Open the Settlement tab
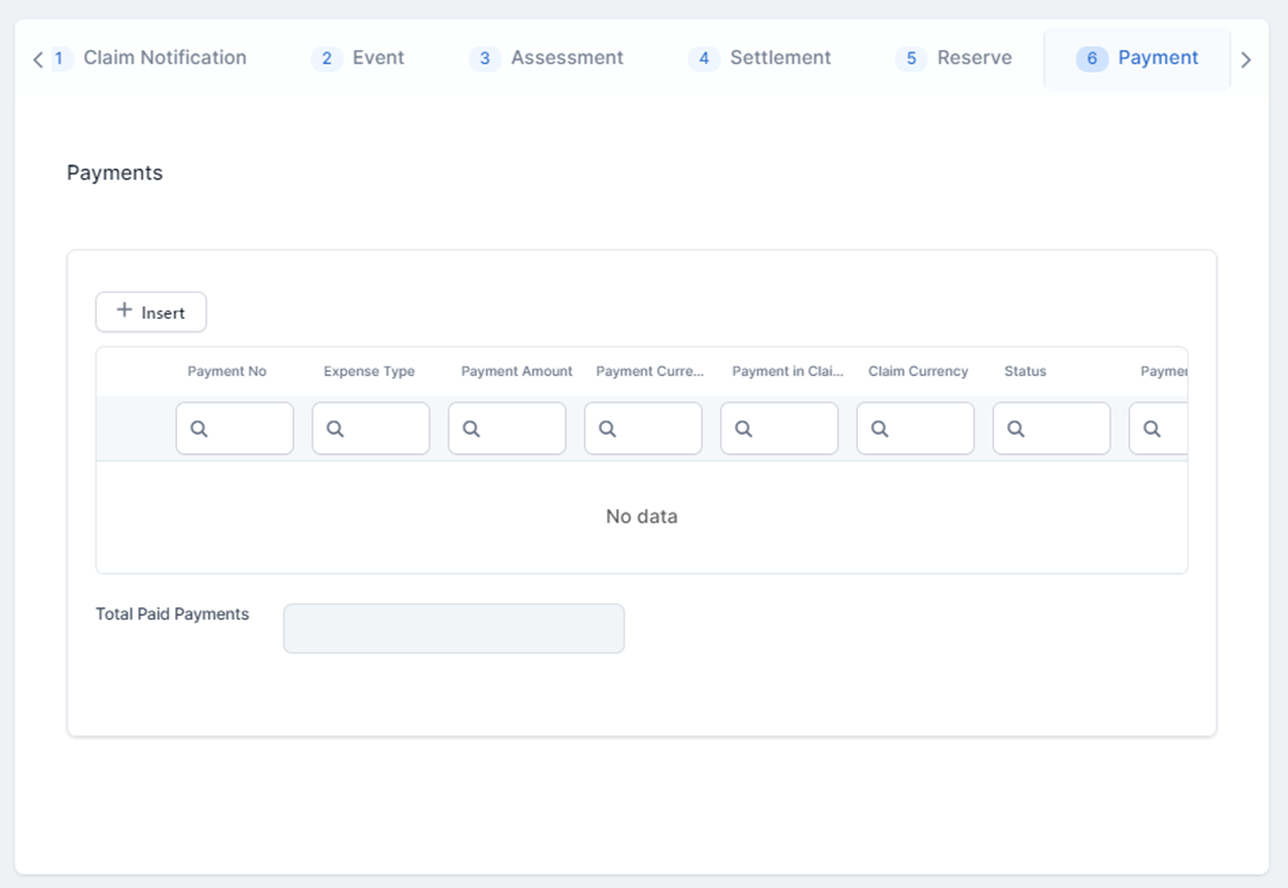The height and width of the screenshot is (888, 1288). click(x=779, y=58)
